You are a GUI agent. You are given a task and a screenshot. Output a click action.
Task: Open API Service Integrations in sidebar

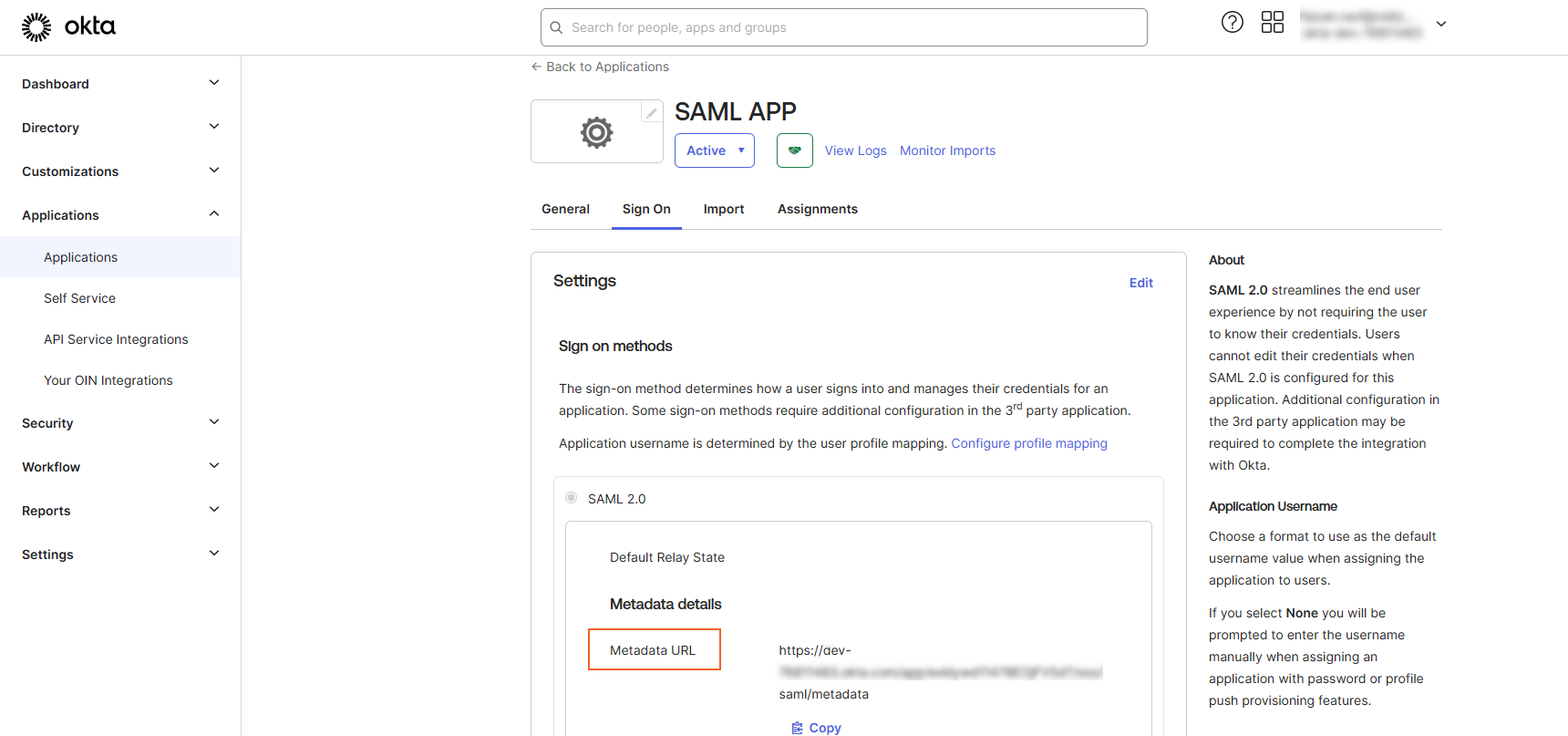tap(116, 339)
